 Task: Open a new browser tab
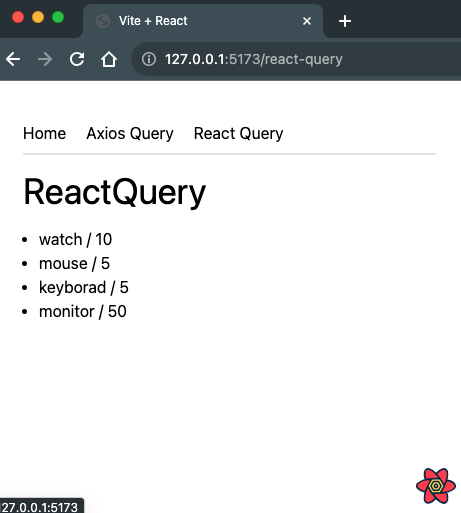tap(345, 21)
